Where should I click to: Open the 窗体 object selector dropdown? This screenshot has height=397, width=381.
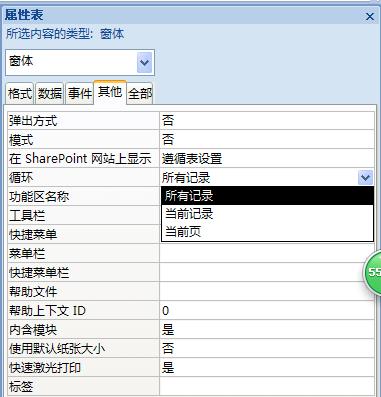pos(144,62)
